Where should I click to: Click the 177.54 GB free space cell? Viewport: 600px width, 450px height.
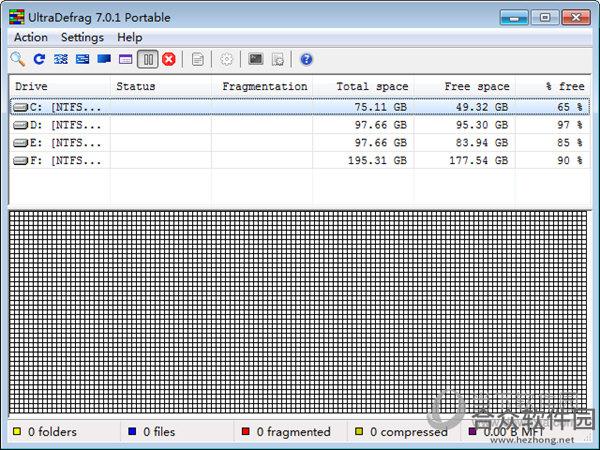click(479, 161)
